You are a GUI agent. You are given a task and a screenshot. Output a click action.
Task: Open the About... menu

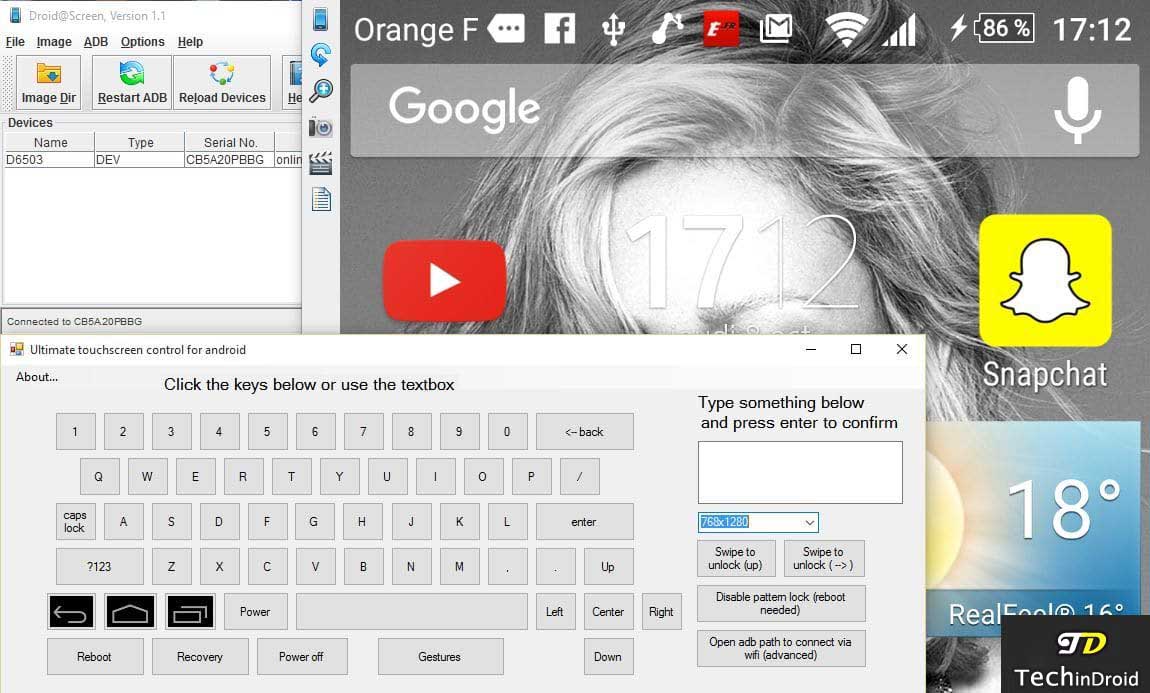click(37, 377)
